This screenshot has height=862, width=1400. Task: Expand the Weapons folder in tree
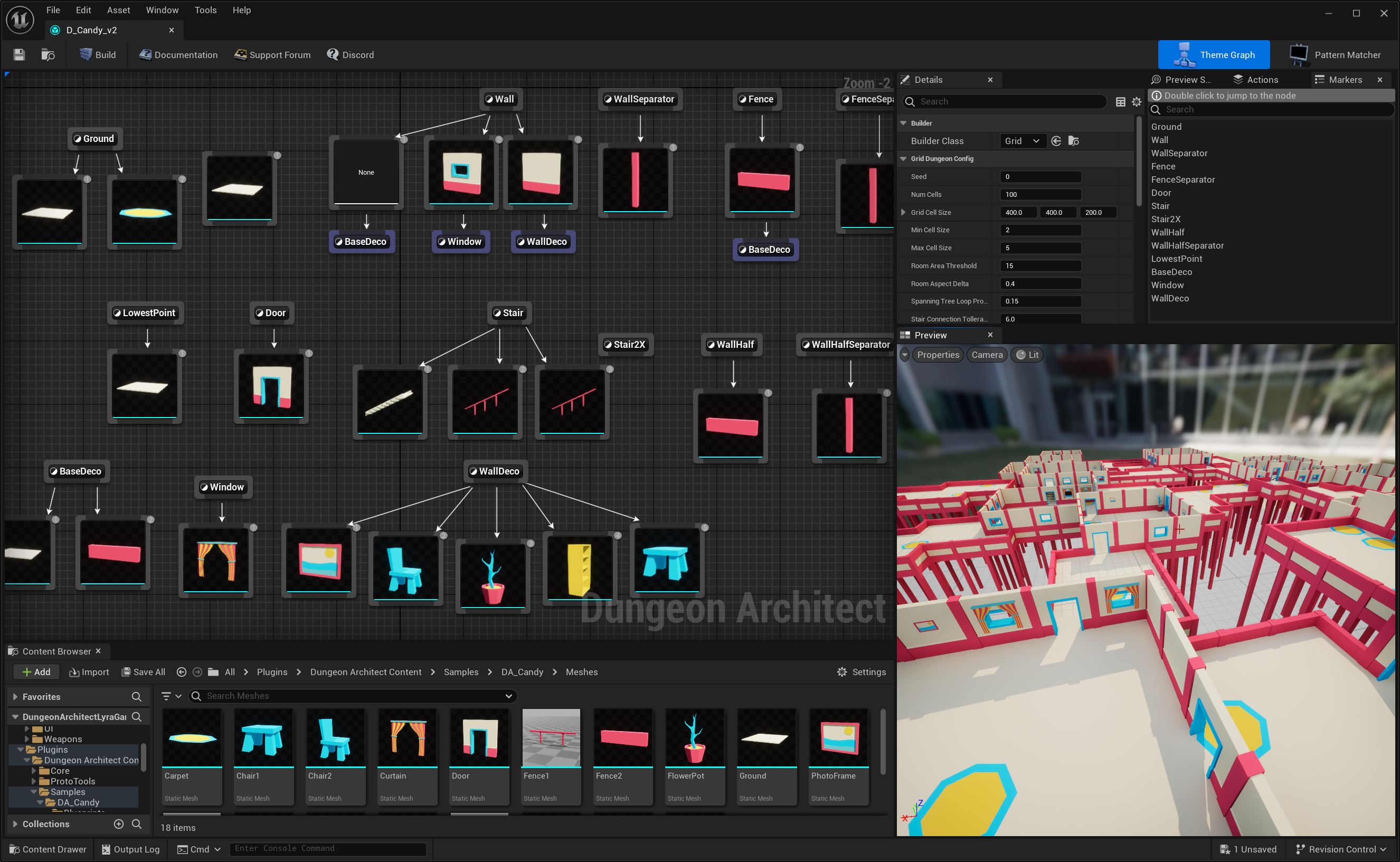point(27,739)
